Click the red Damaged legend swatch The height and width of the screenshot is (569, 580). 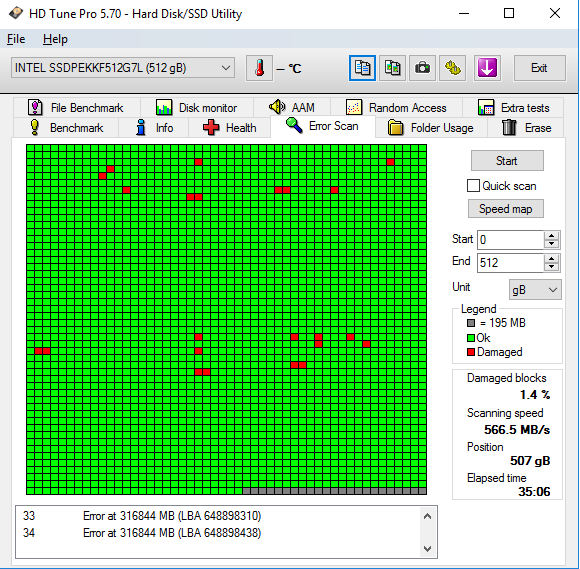pyautogui.click(x=471, y=352)
